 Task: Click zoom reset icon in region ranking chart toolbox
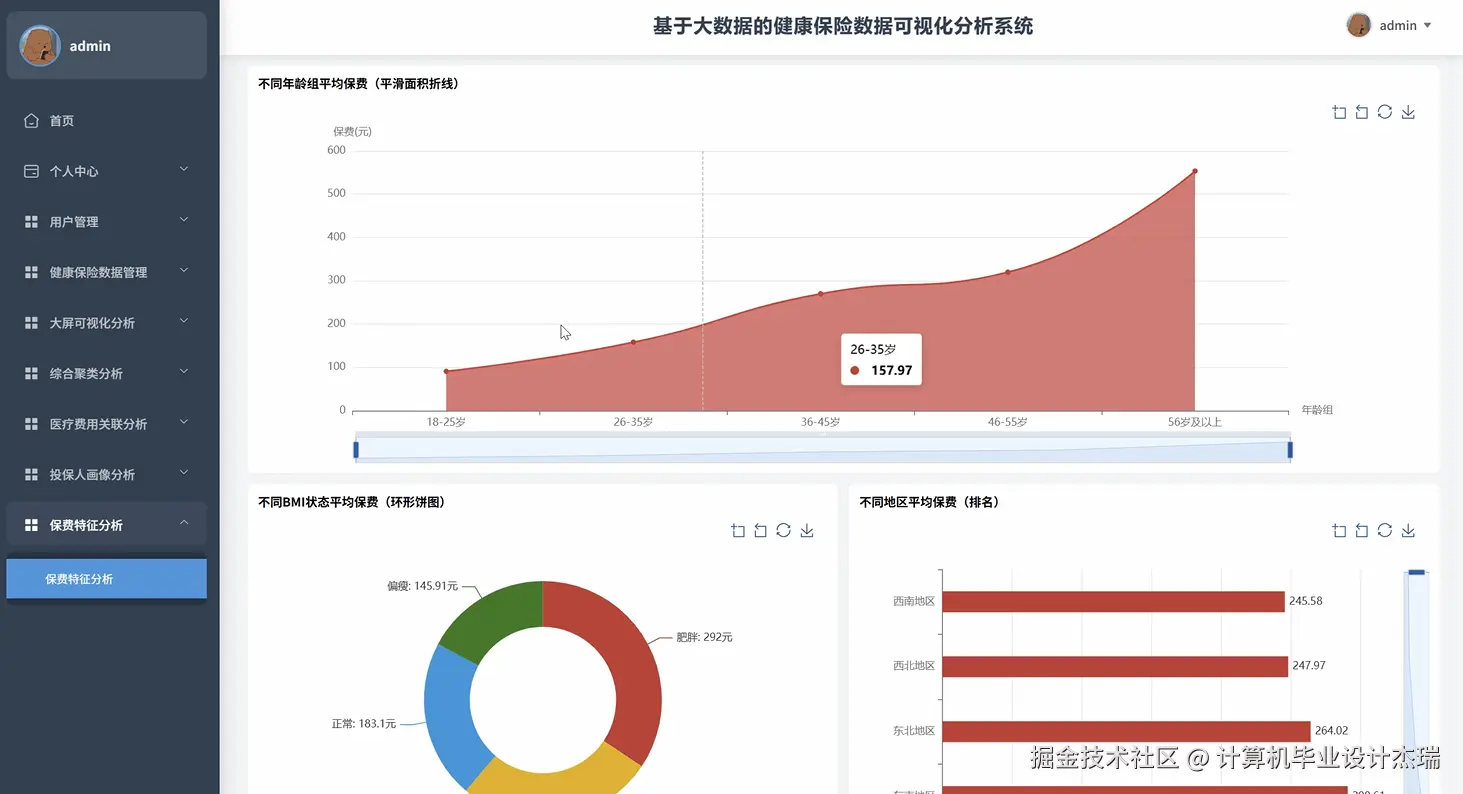1361,531
